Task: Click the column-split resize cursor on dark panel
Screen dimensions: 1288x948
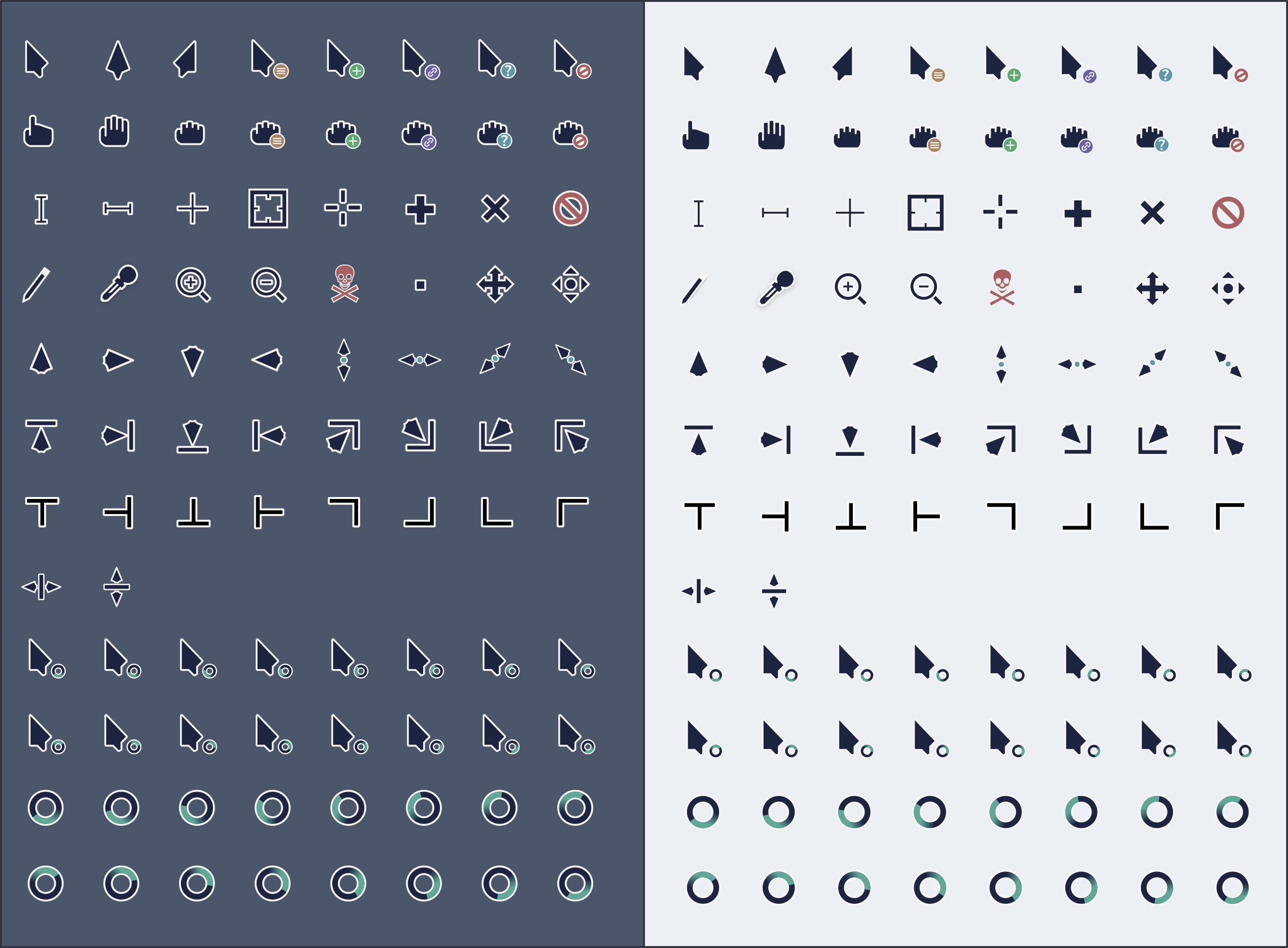Action: click(41, 587)
